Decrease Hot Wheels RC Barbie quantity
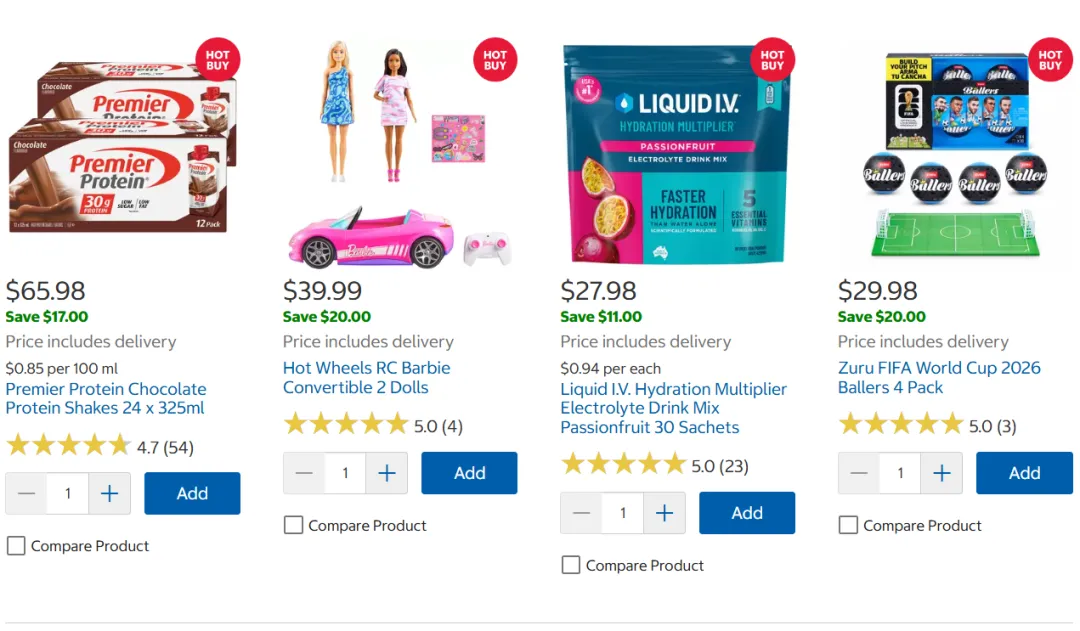The width and height of the screenshot is (1080, 631). pyautogui.click(x=304, y=473)
